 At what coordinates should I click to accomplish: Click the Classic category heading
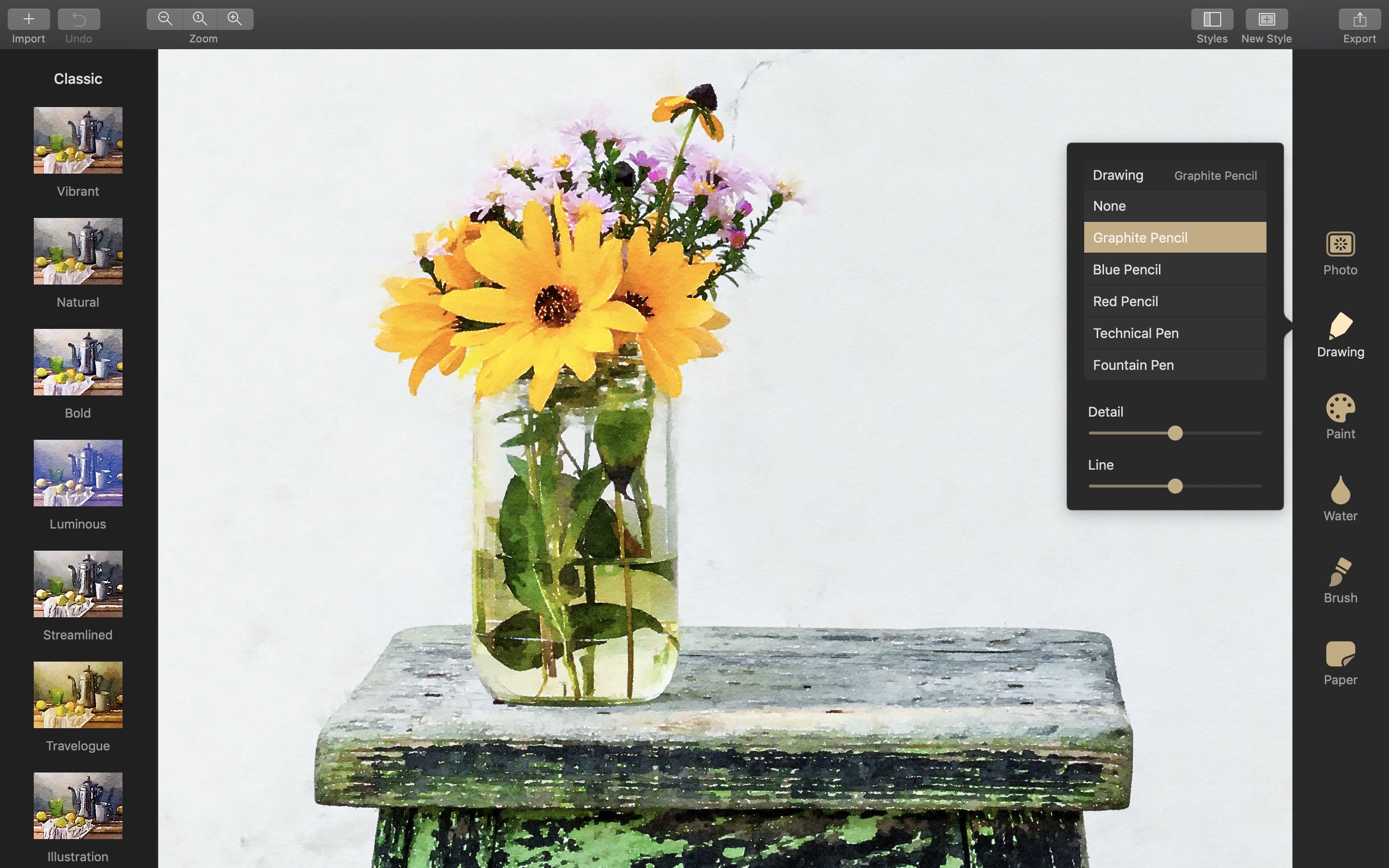pos(78,79)
